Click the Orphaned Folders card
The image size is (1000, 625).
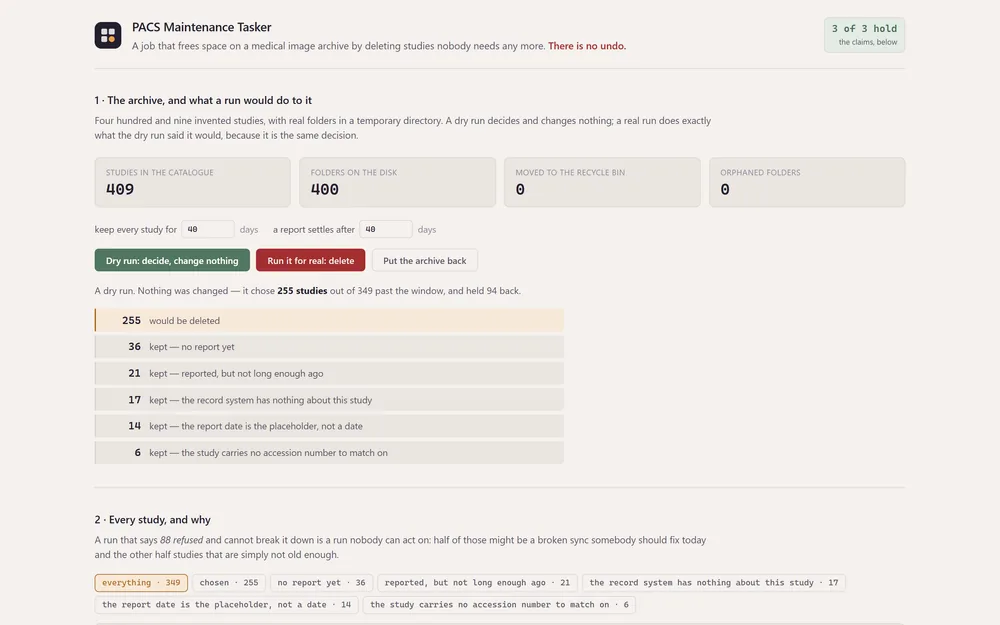click(x=807, y=182)
